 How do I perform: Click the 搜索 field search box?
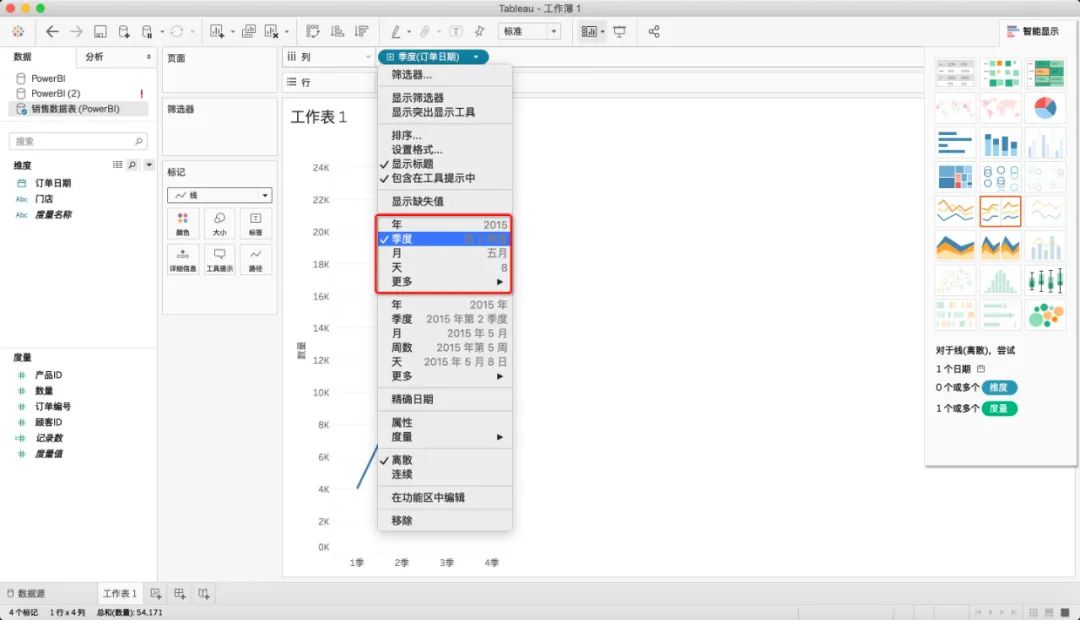point(78,141)
